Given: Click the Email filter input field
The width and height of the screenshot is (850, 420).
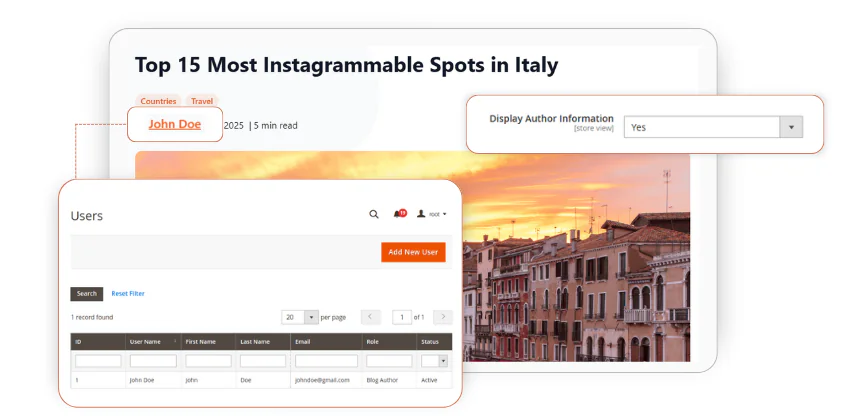Looking at the screenshot, I should tap(326, 361).
